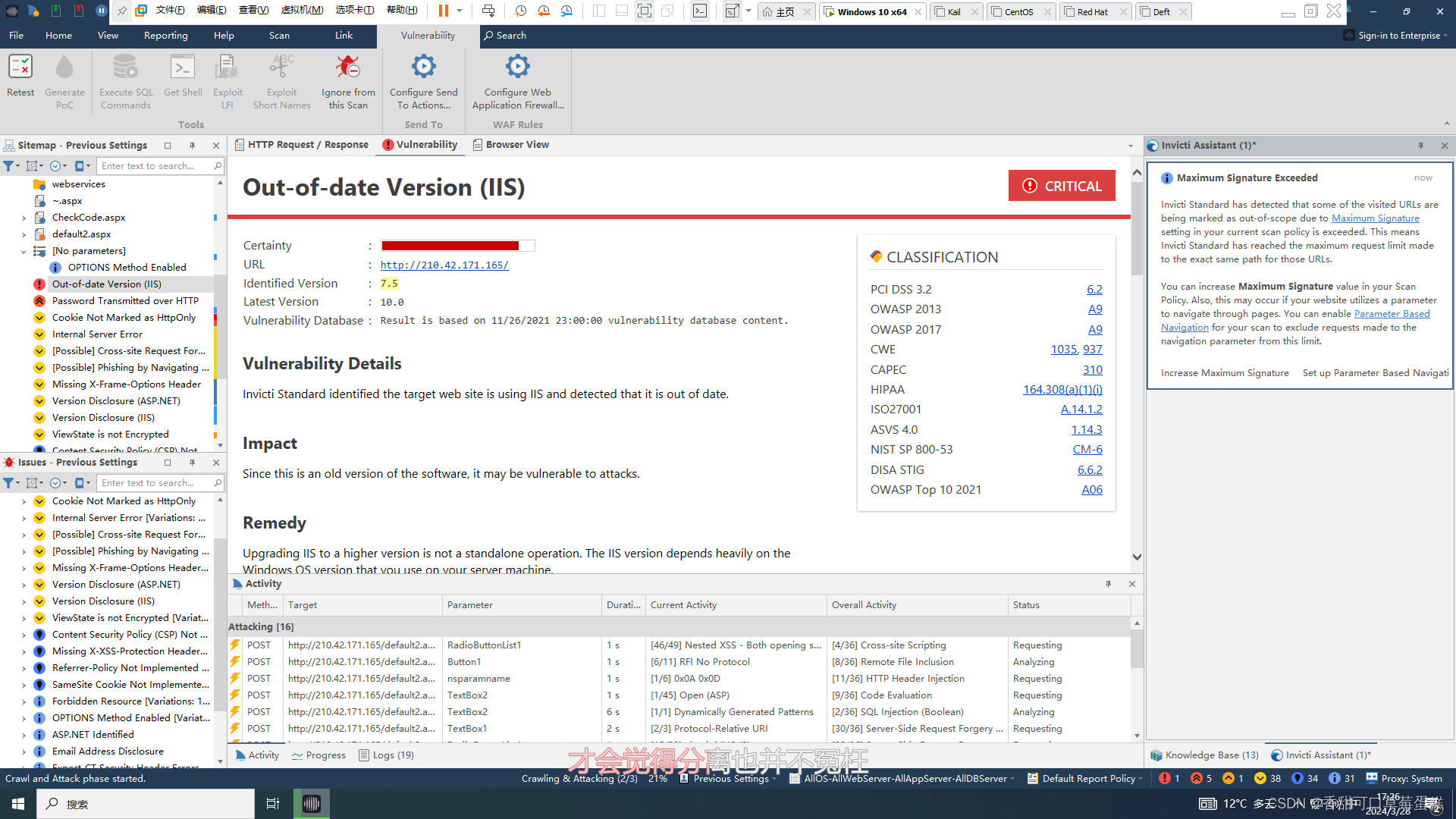Open the Previous Settings scan policy dropdown
This screenshot has height=819, width=1456.
pos(731,778)
